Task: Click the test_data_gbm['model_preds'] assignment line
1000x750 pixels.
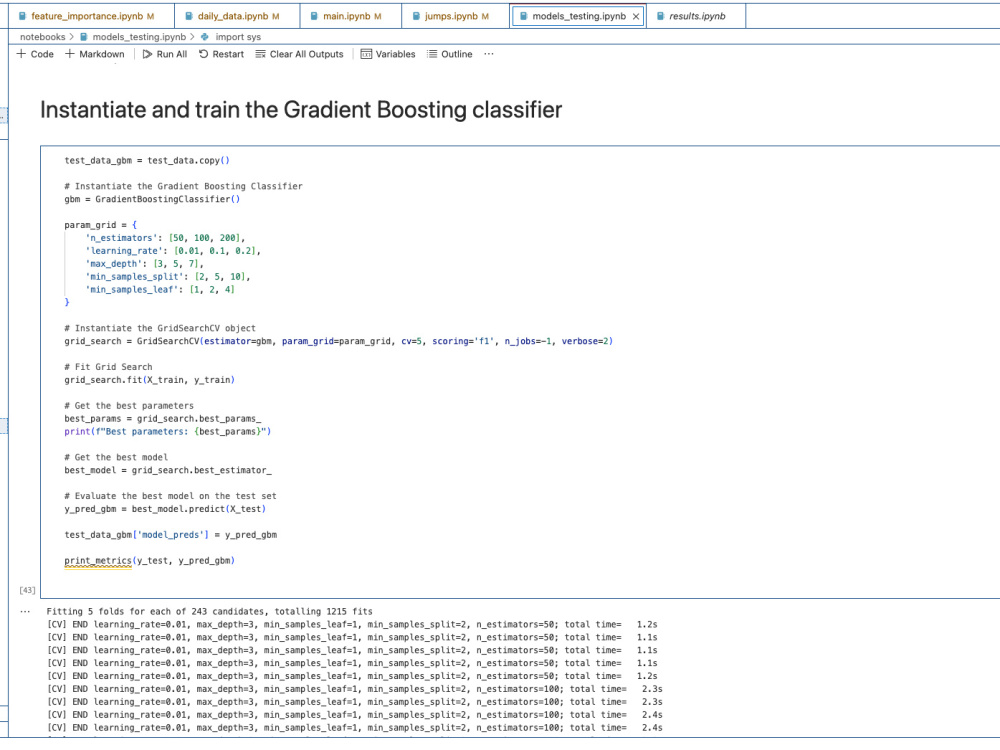Action: click(x=170, y=535)
